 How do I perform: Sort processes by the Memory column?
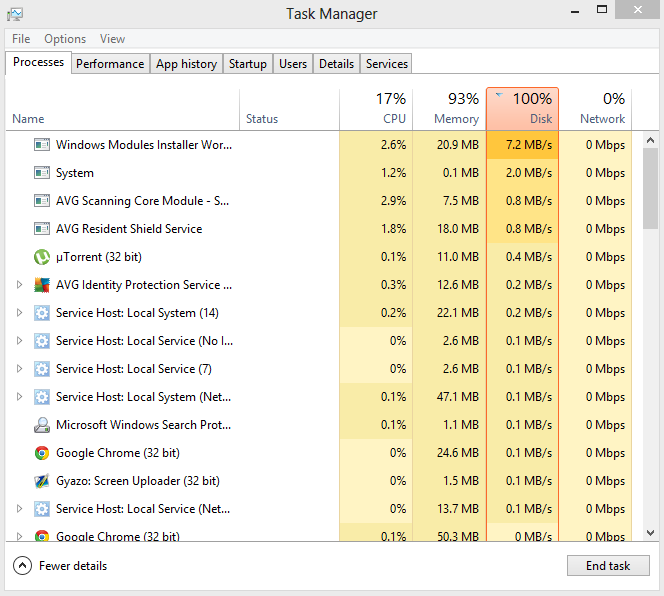[x=448, y=109]
